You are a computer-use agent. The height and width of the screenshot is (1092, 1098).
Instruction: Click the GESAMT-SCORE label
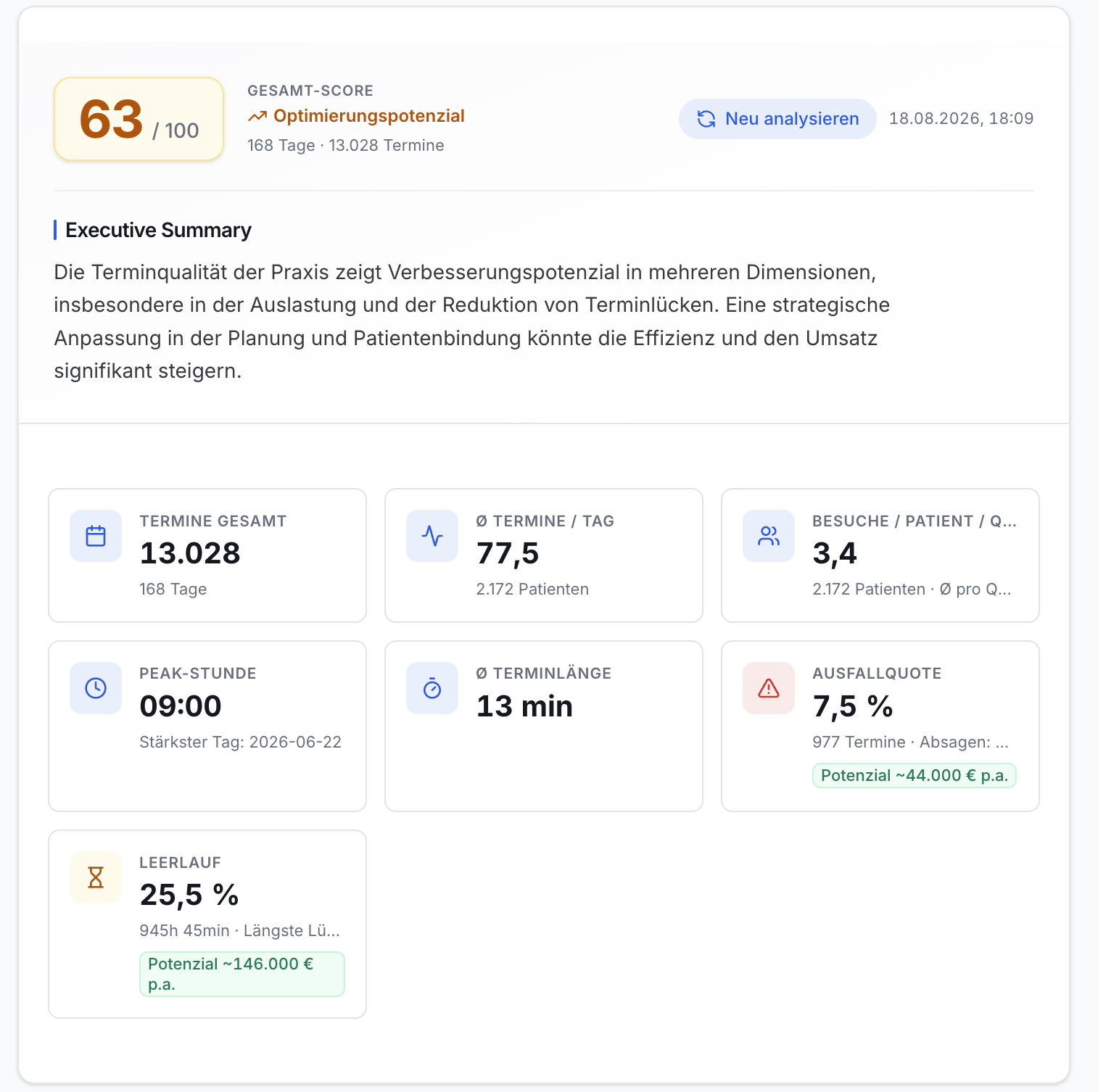[310, 91]
